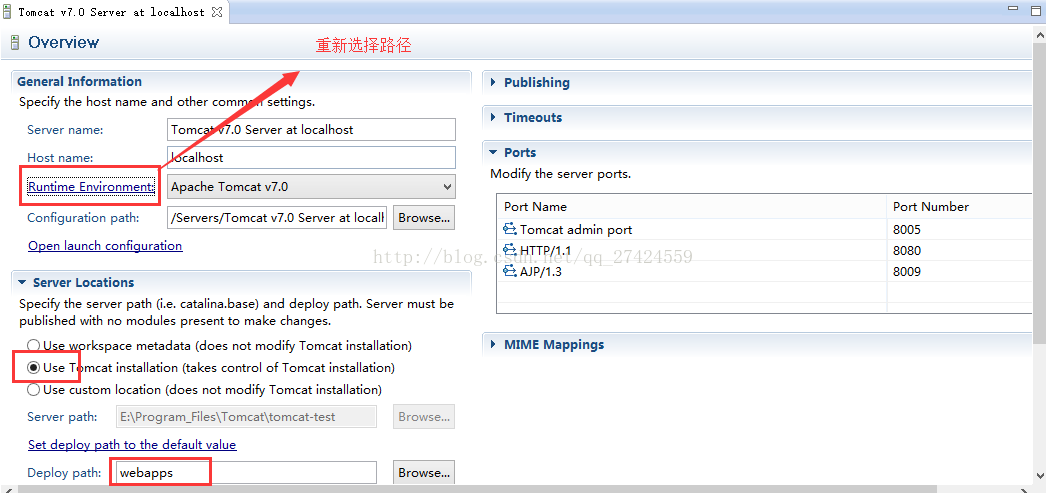
Task: Click the Configuration path text field
Action: (277, 217)
